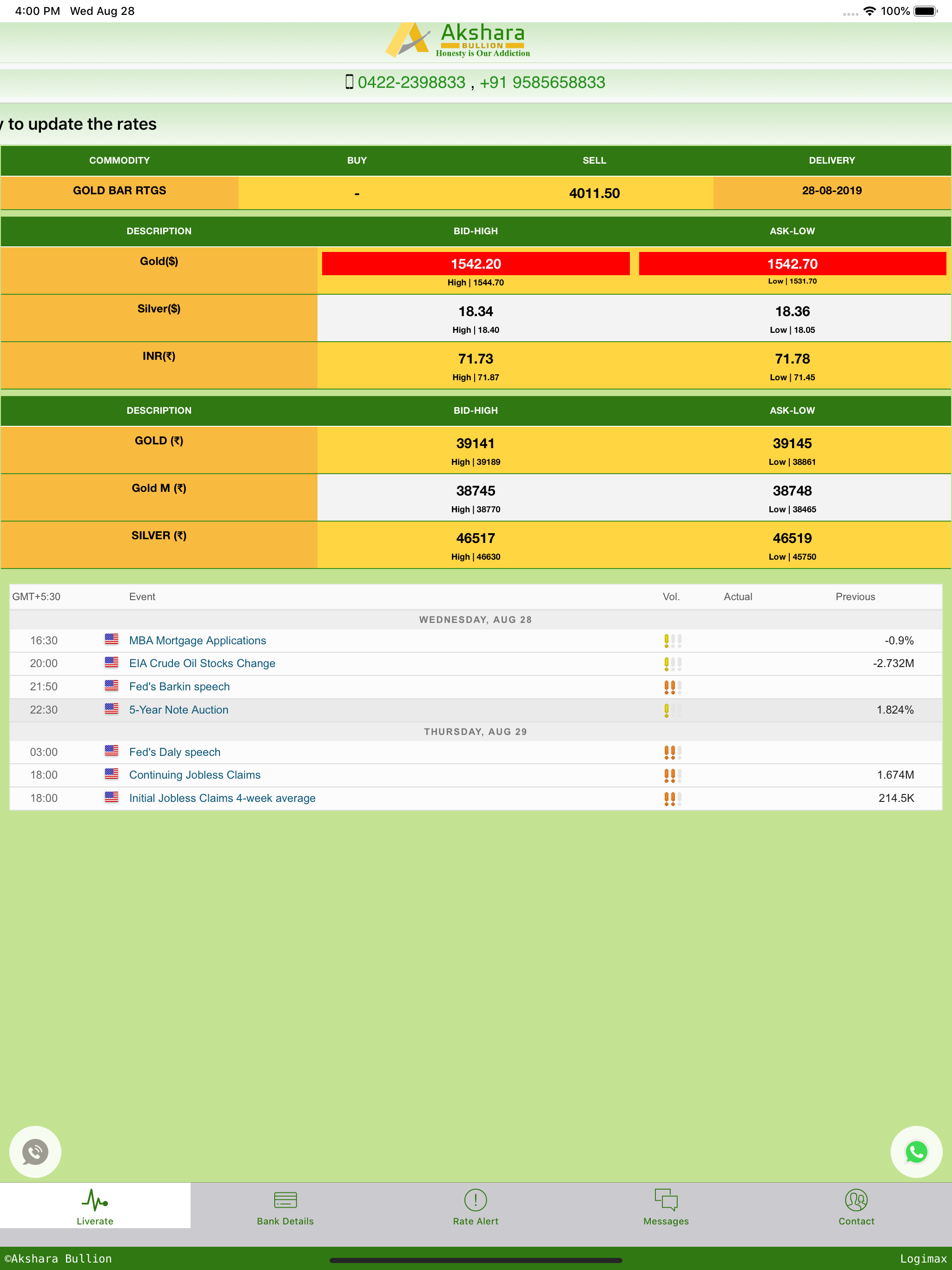Open MBA Mortgage Applications event

coord(198,640)
